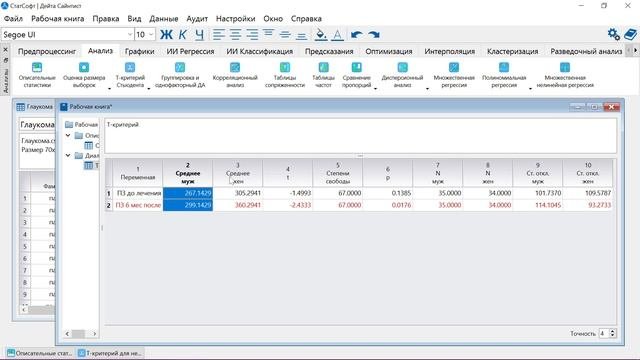Open Таблицы частот

click(323, 75)
